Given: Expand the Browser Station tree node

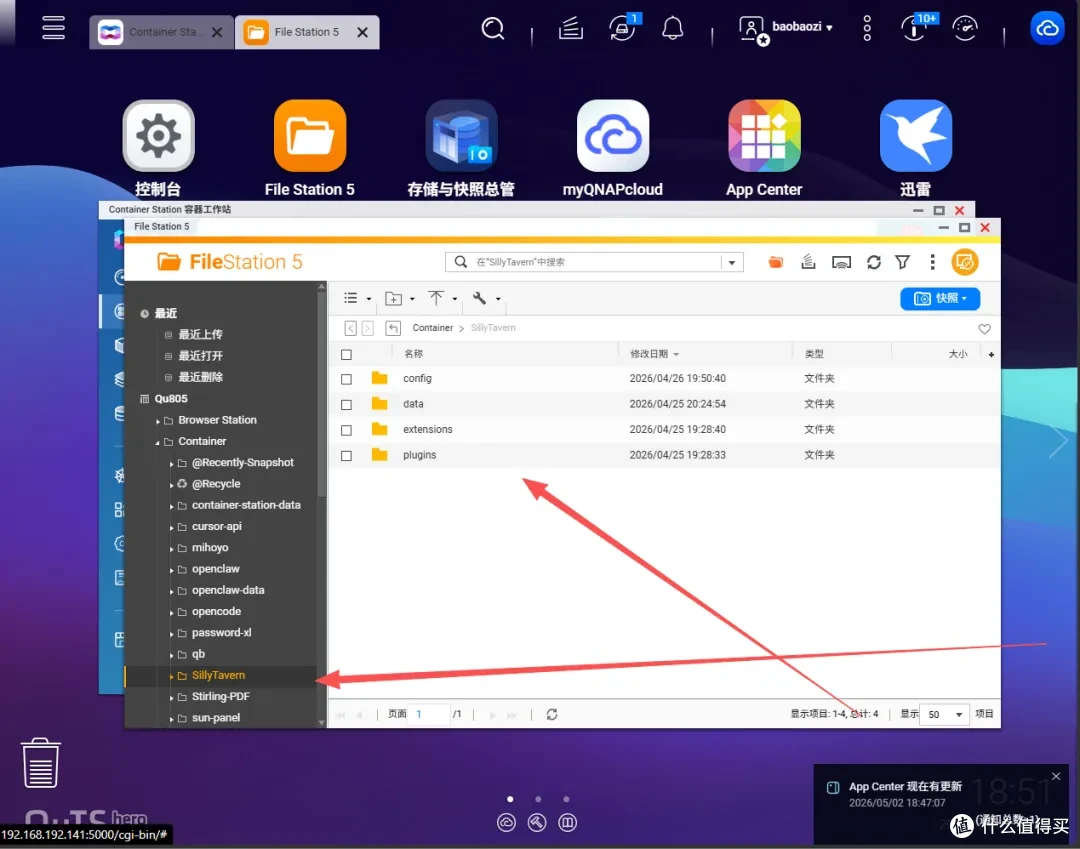Looking at the screenshot, I should (x=158, y=421).
